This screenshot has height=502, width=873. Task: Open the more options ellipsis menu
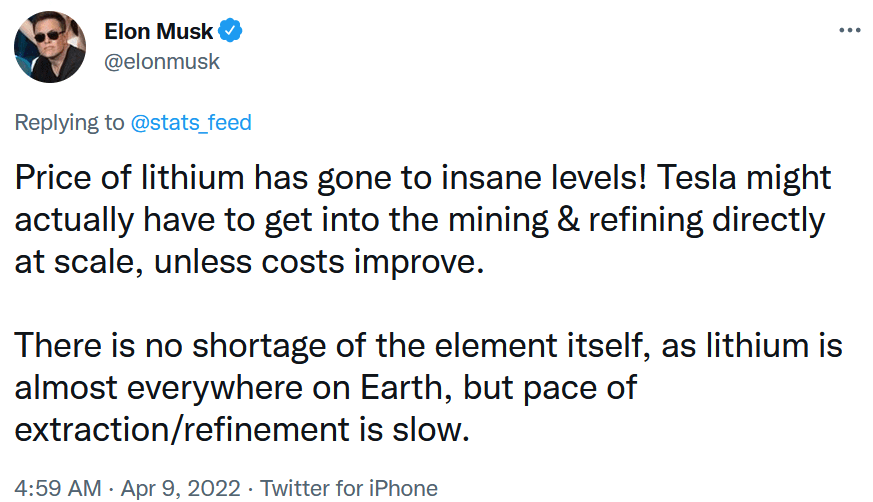click(x=850, y=30)
